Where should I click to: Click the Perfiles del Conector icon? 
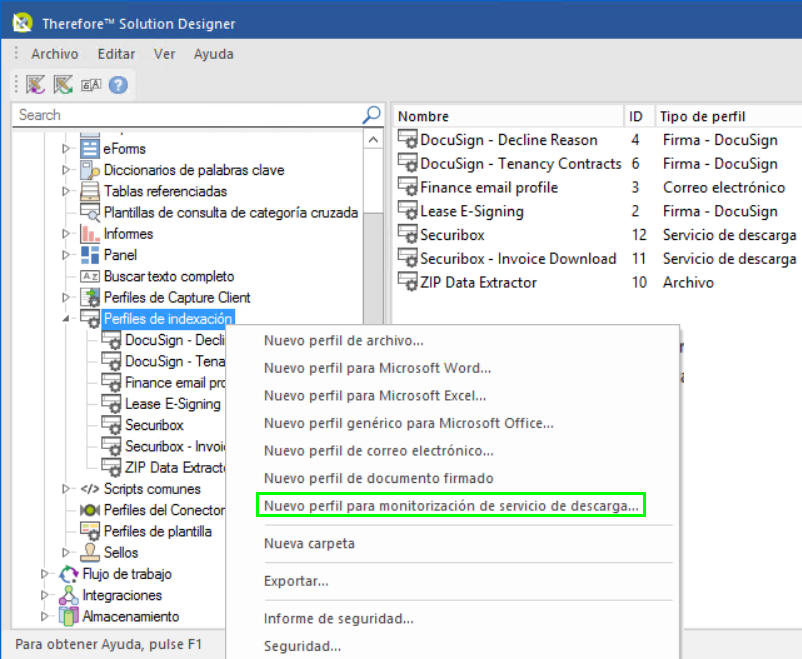click(90, 510)
